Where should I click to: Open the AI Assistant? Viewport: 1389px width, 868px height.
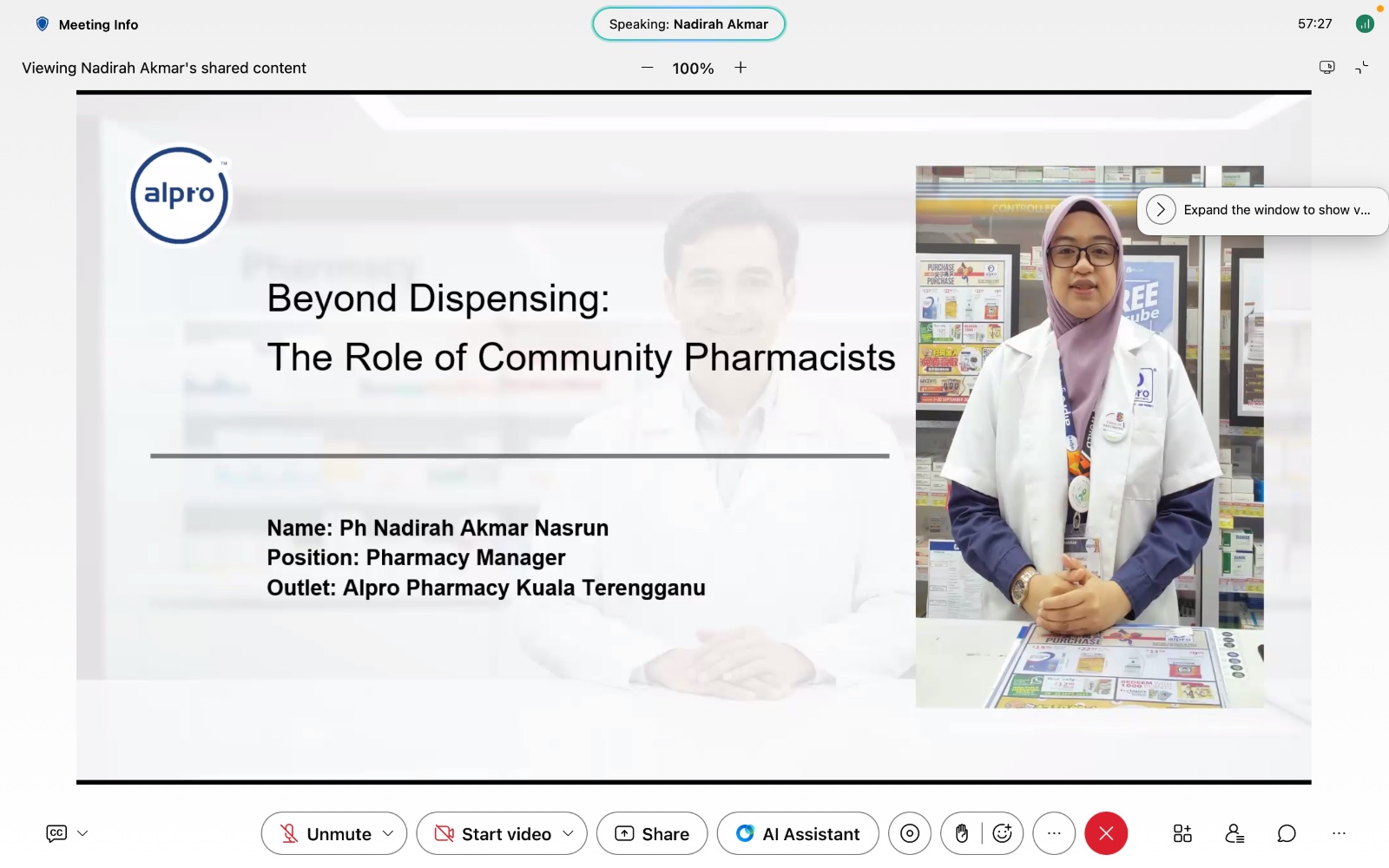pyautogui.click(x=798, y=833)
